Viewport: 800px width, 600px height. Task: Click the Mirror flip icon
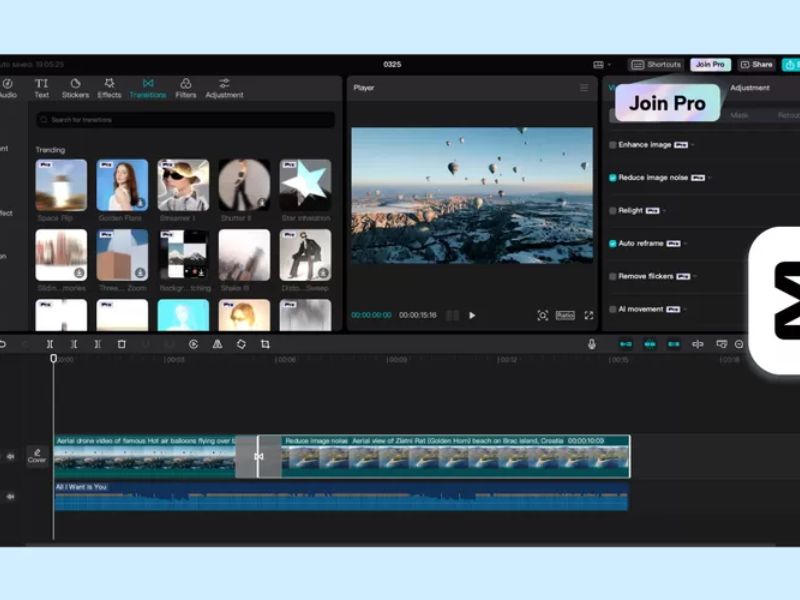point(217,344)
